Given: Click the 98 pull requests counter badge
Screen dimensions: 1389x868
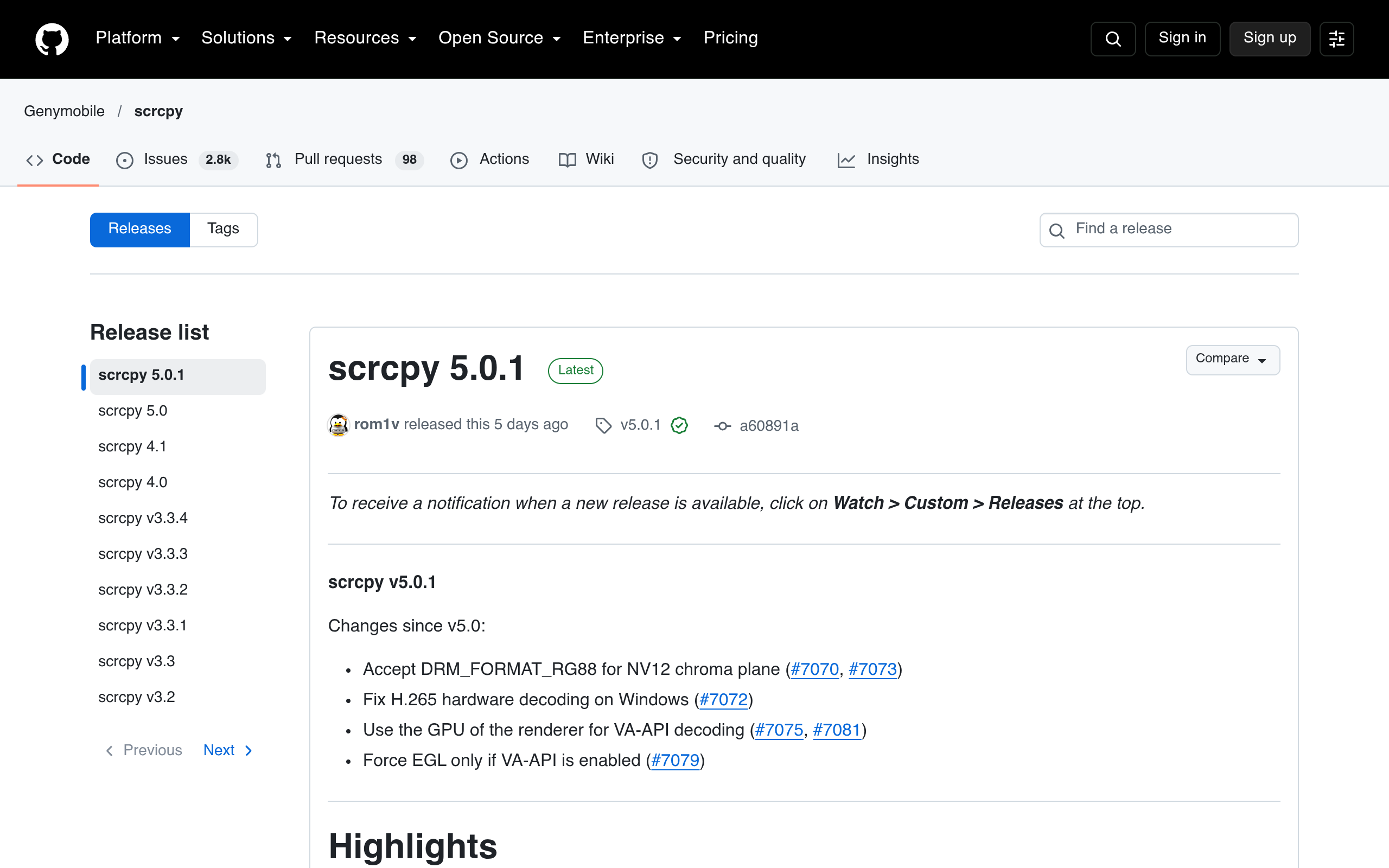Looking at the screenshot, I should coord(409,159).
